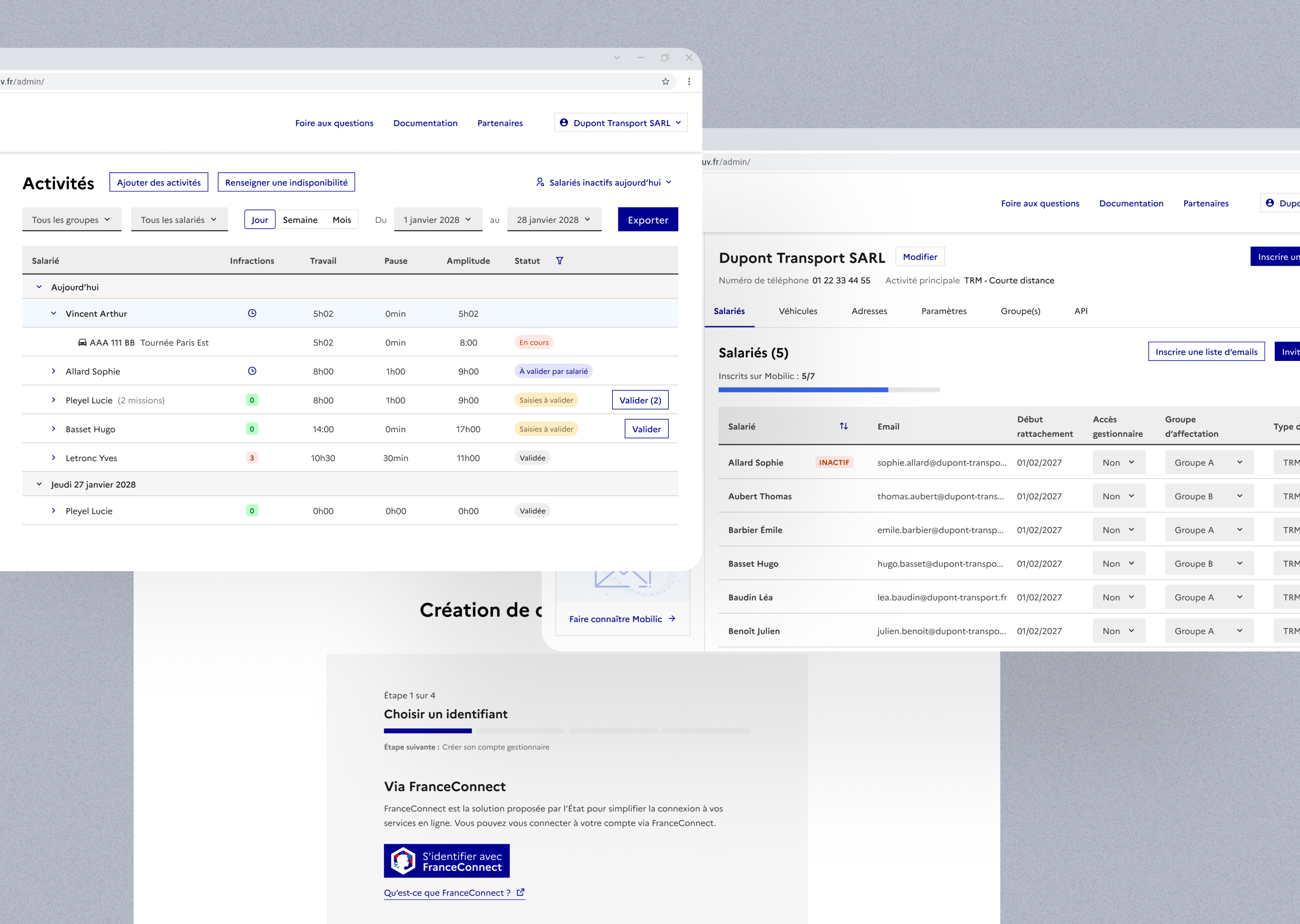Viewport: 1300px width, 924px height.
Task: Click S'identifier avec FranceConnect button
Action: pos(446,861)
